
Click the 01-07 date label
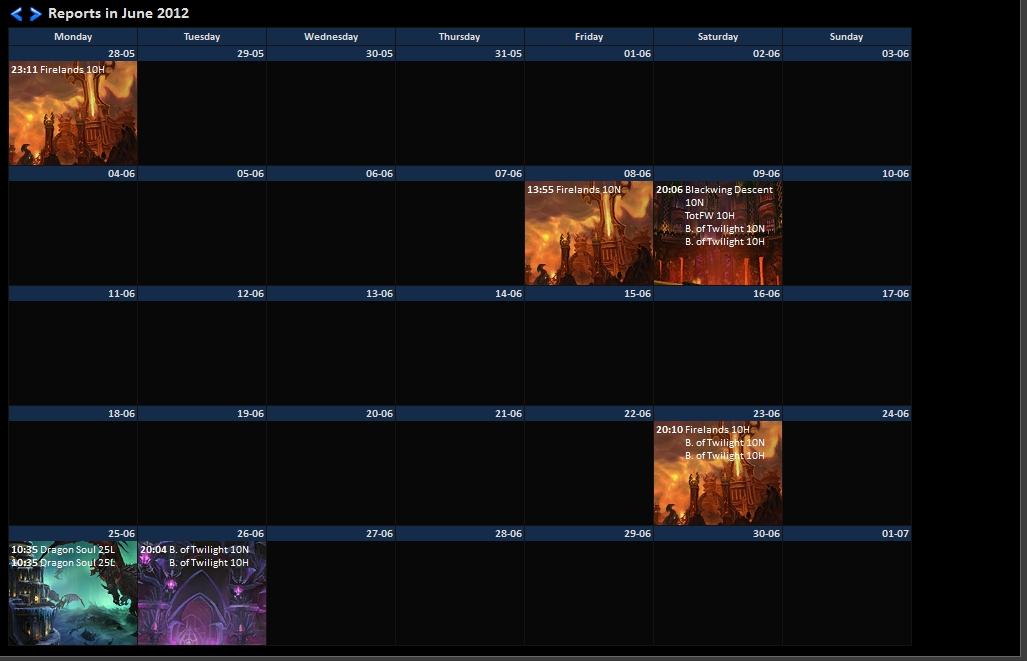click(x=895, y=533)
